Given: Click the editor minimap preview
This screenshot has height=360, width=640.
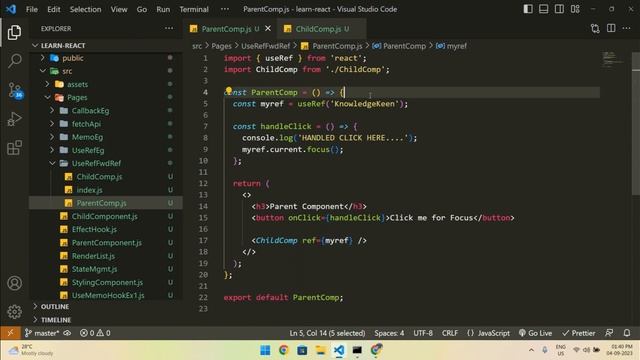Looking at the screenshot, I should point(613,60).
